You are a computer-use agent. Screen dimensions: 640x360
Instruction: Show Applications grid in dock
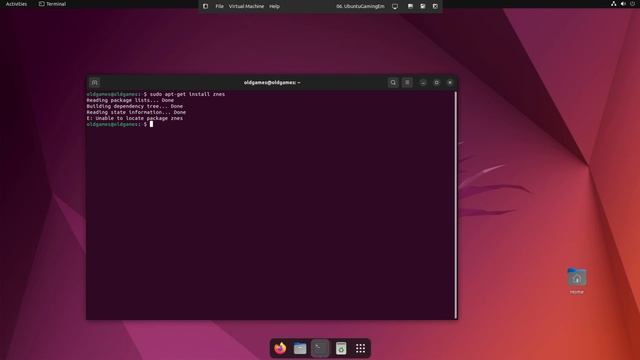click(x=360, y=348)
